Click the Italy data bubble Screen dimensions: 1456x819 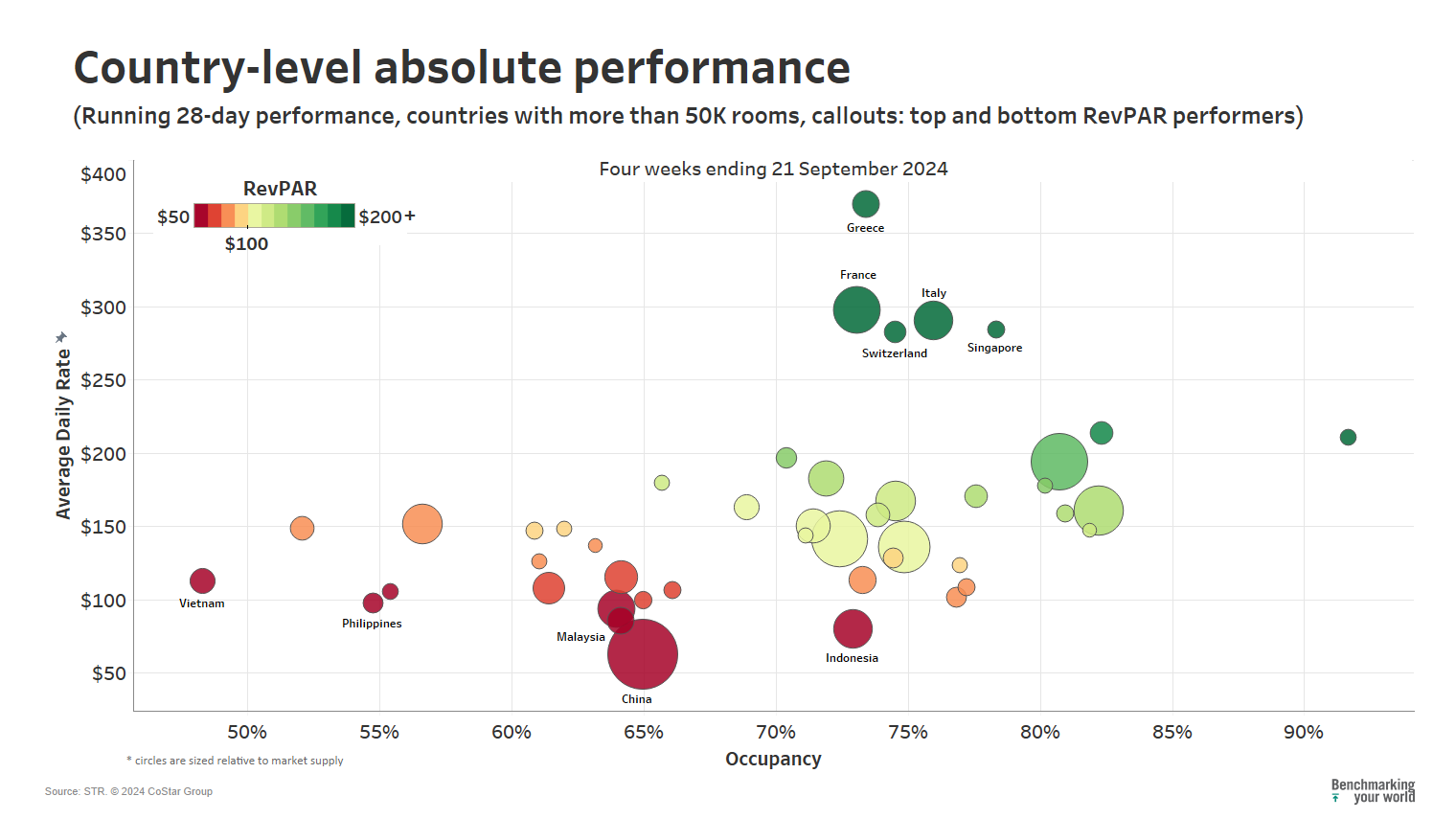coord(933,320)
